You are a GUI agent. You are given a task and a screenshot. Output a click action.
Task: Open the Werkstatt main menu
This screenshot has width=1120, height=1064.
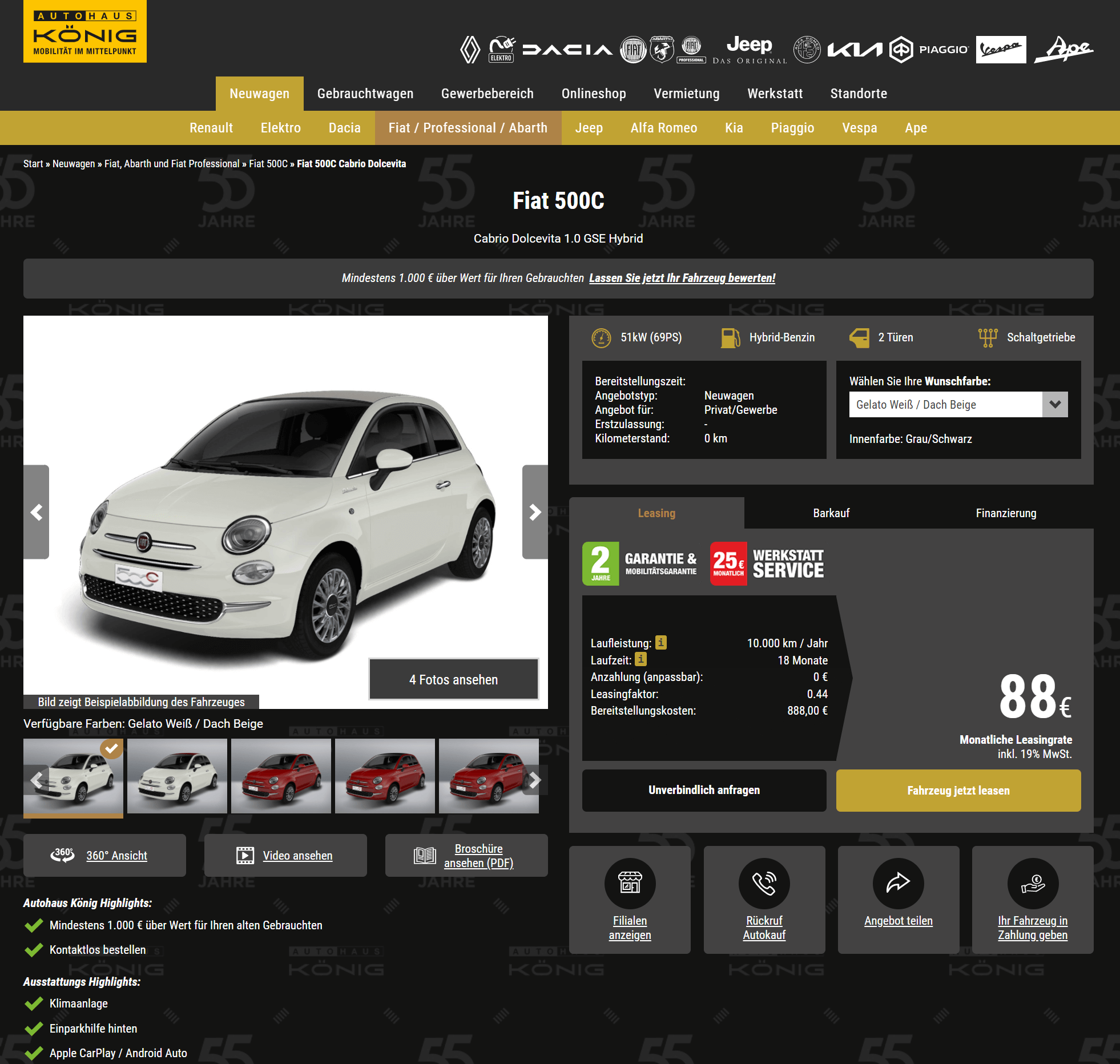click(775, 94)
